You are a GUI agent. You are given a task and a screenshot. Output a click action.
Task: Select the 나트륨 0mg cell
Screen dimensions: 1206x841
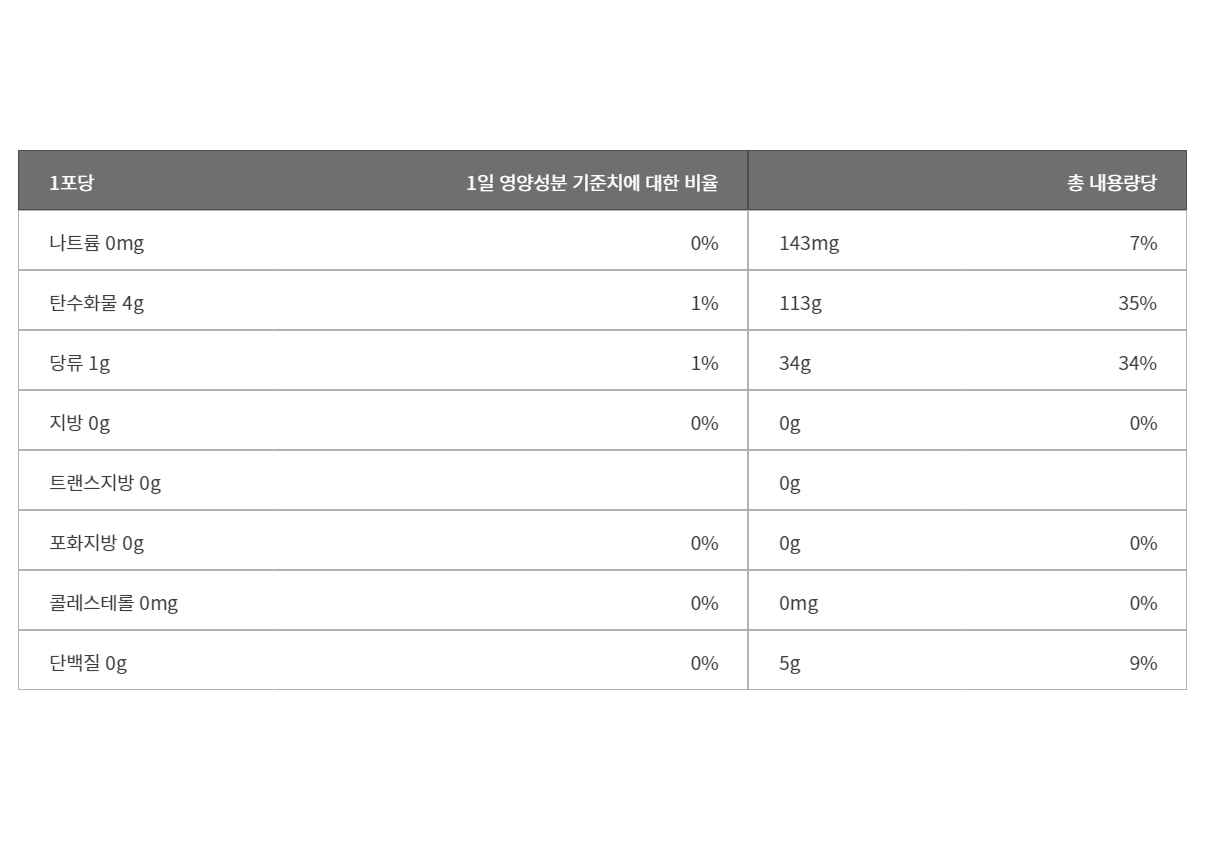click(x=97, y=243)
